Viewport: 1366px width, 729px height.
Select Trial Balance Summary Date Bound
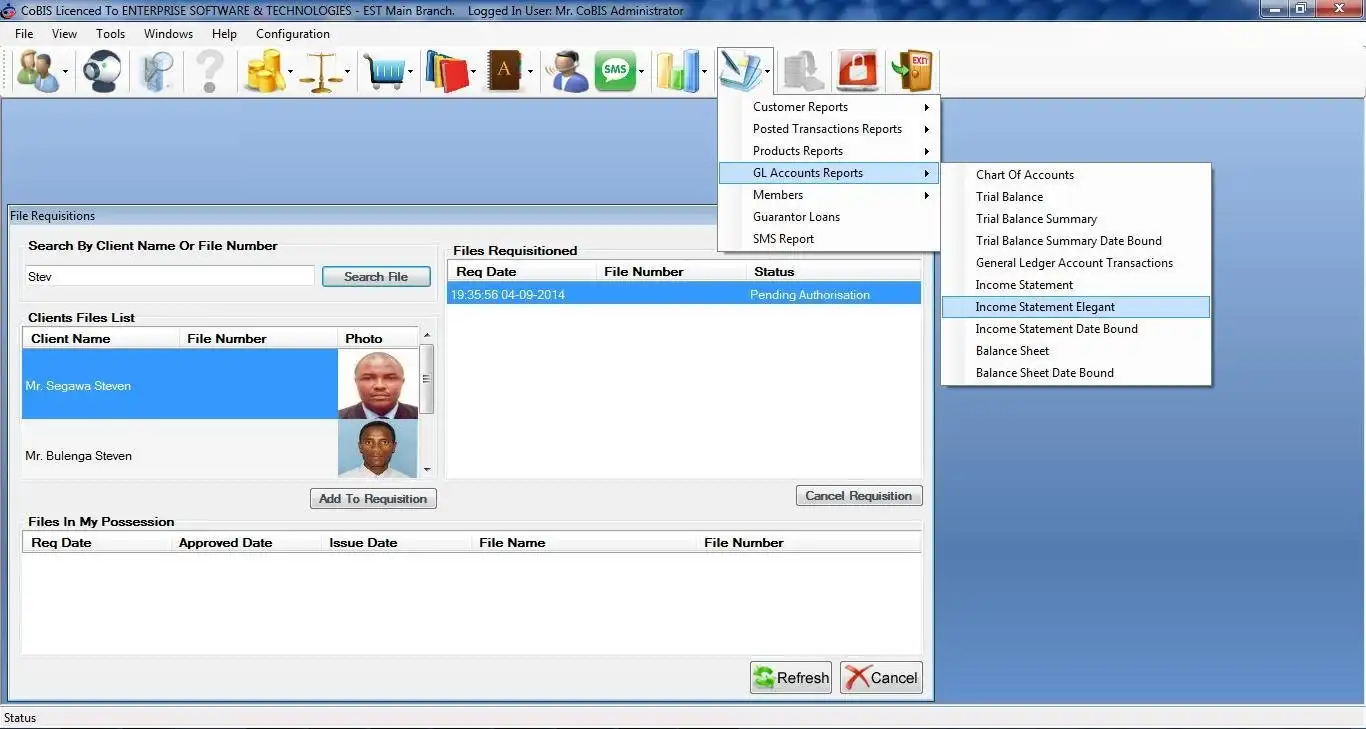tap(1076, 241)
